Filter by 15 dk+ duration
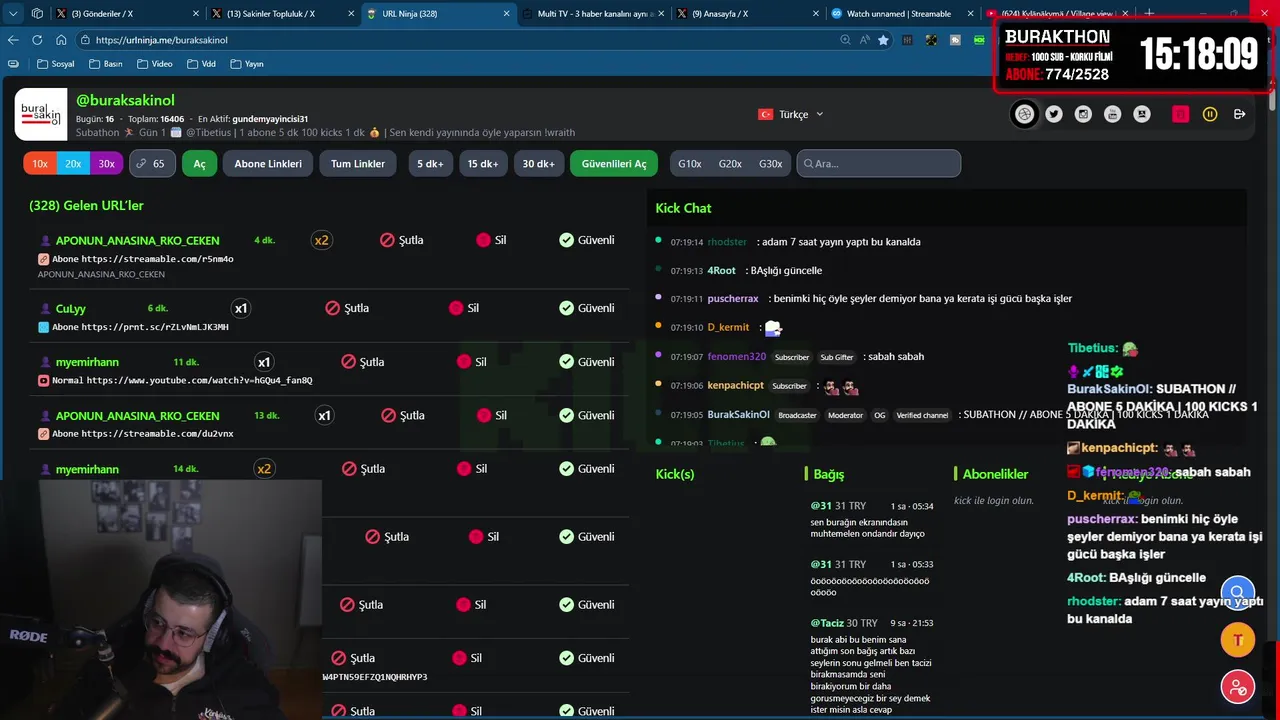 click(x=483, y=163)
